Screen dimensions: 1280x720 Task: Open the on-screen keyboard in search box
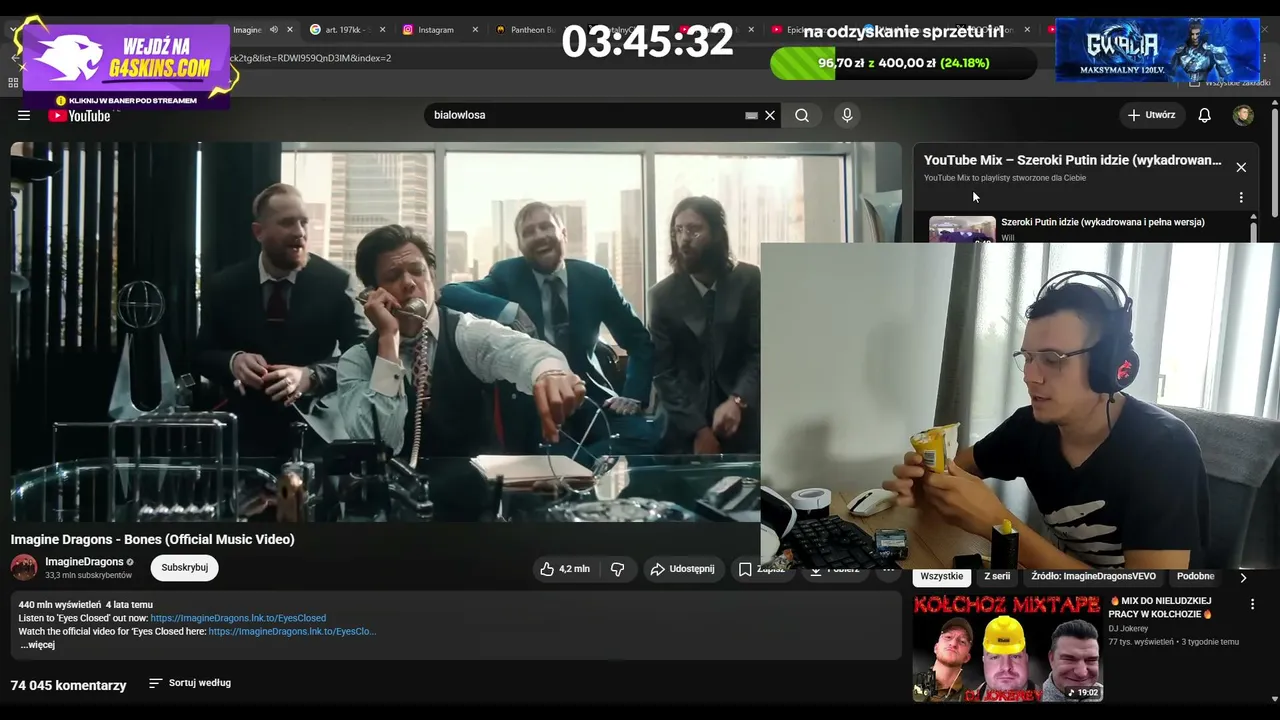click(751, 115)
